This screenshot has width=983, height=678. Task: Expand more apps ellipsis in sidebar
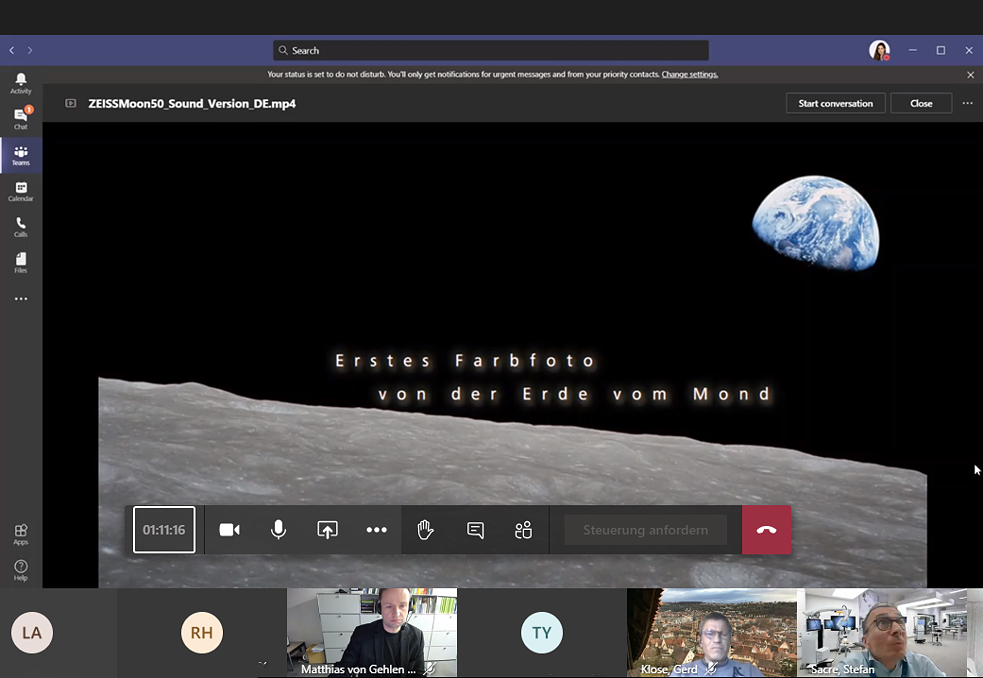(x=21, y=299)
